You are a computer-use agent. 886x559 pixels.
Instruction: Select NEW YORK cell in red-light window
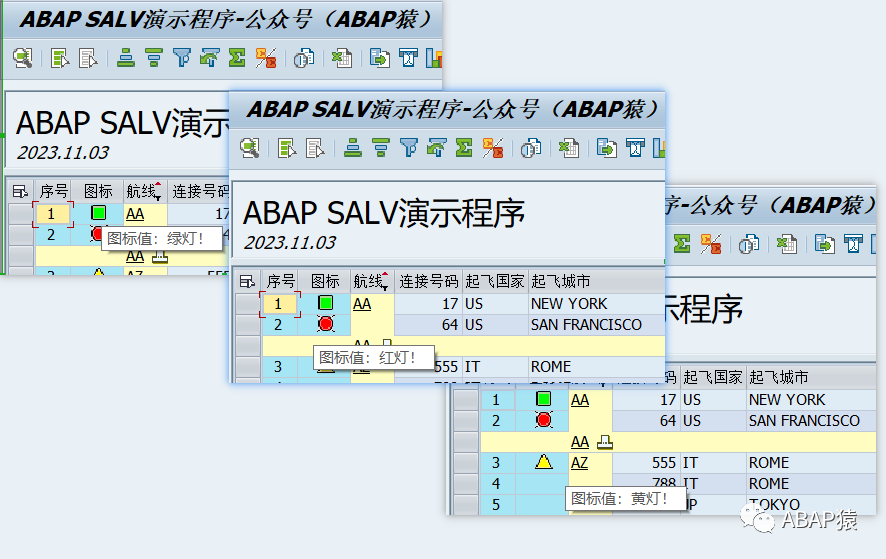[x=596, y=304]
